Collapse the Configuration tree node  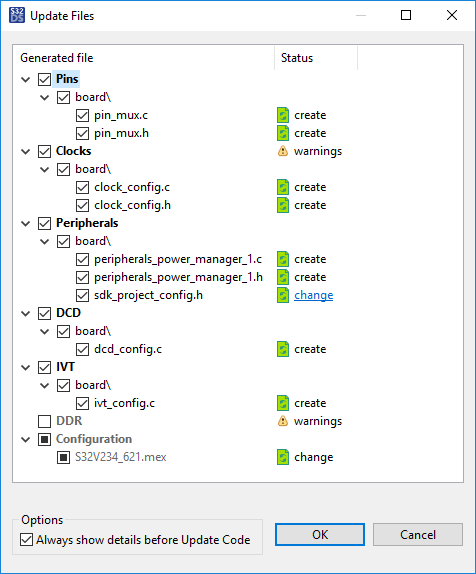[26, 439]
